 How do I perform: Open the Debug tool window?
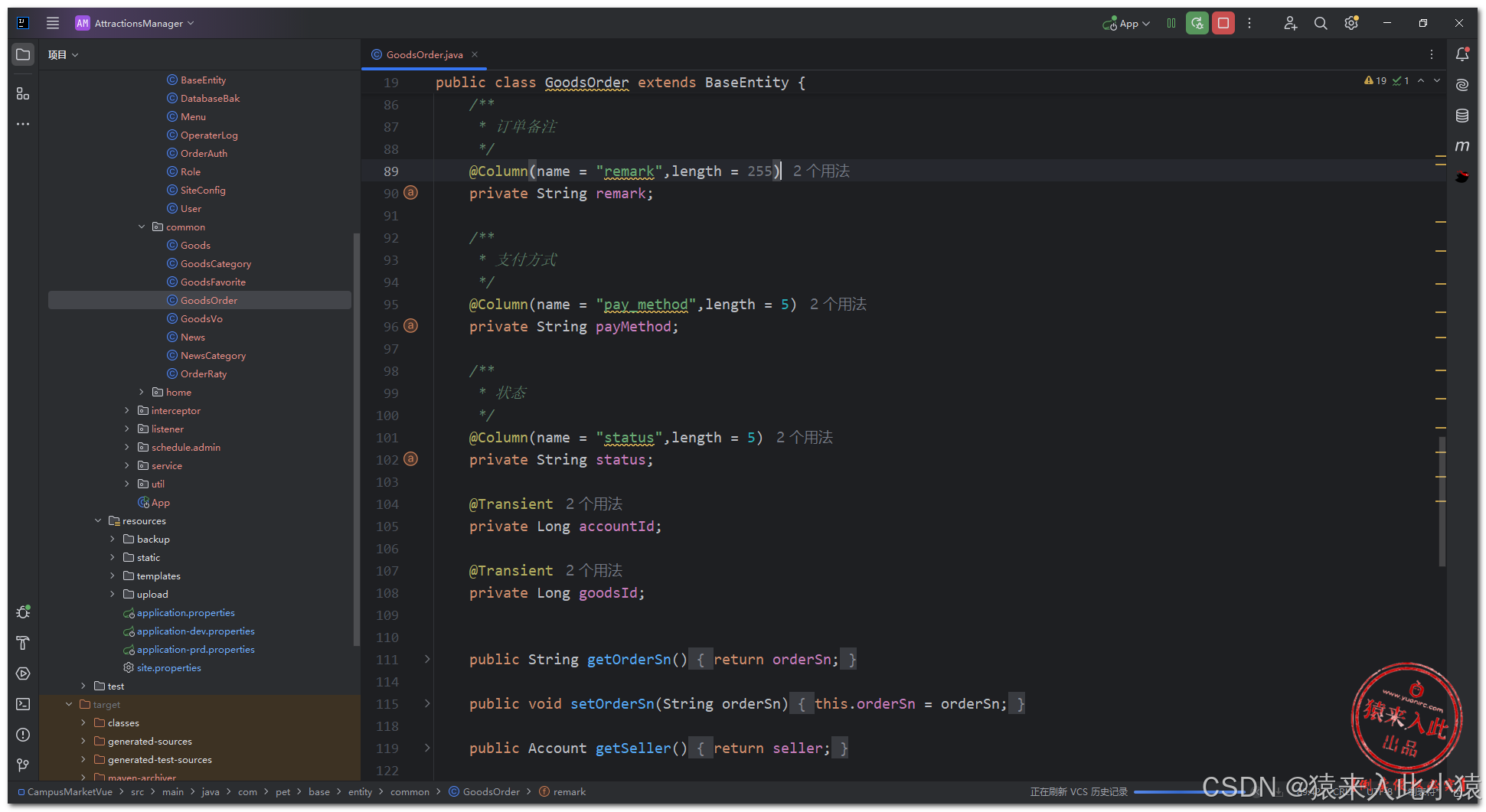(x=23, y=612)
